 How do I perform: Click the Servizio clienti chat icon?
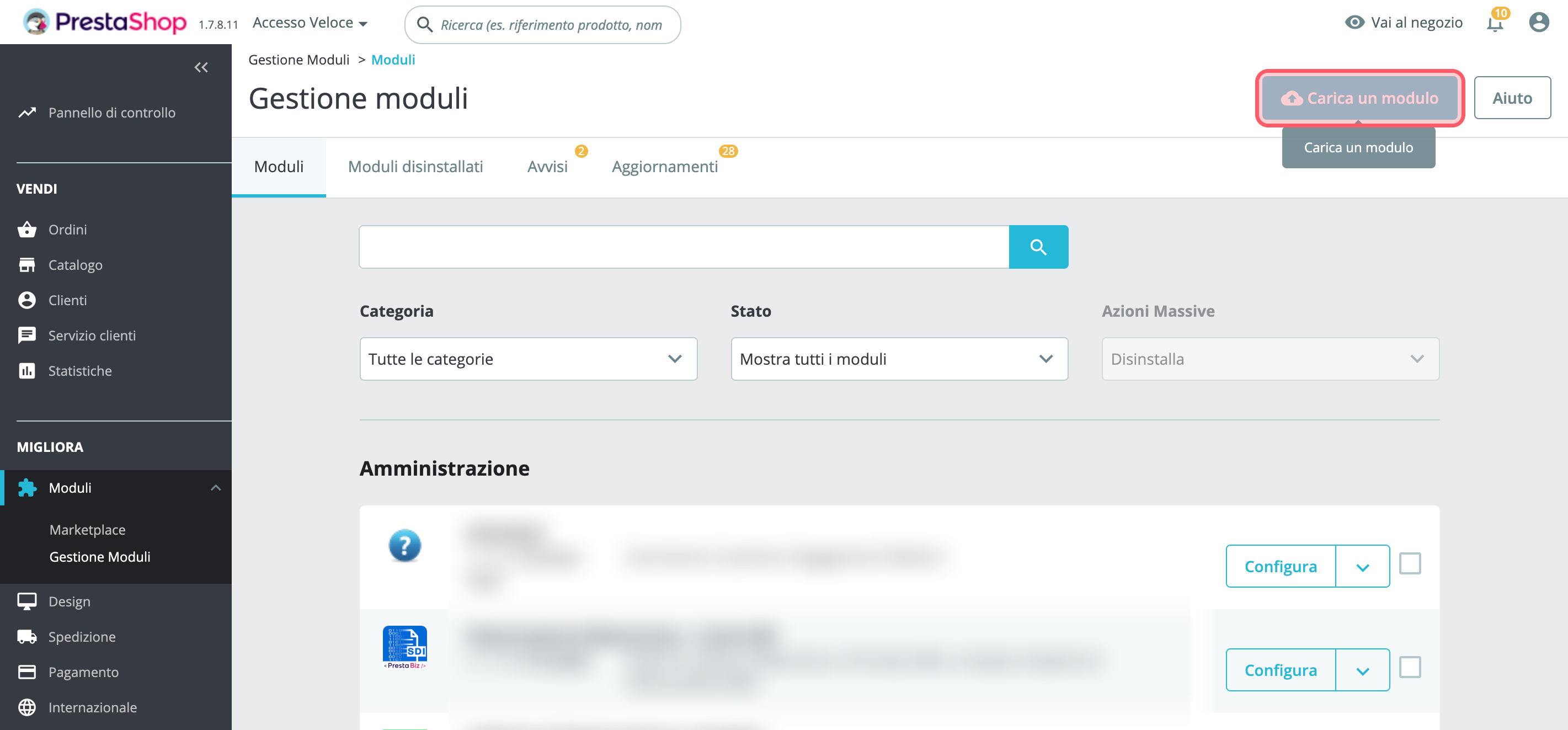point(27,335)
